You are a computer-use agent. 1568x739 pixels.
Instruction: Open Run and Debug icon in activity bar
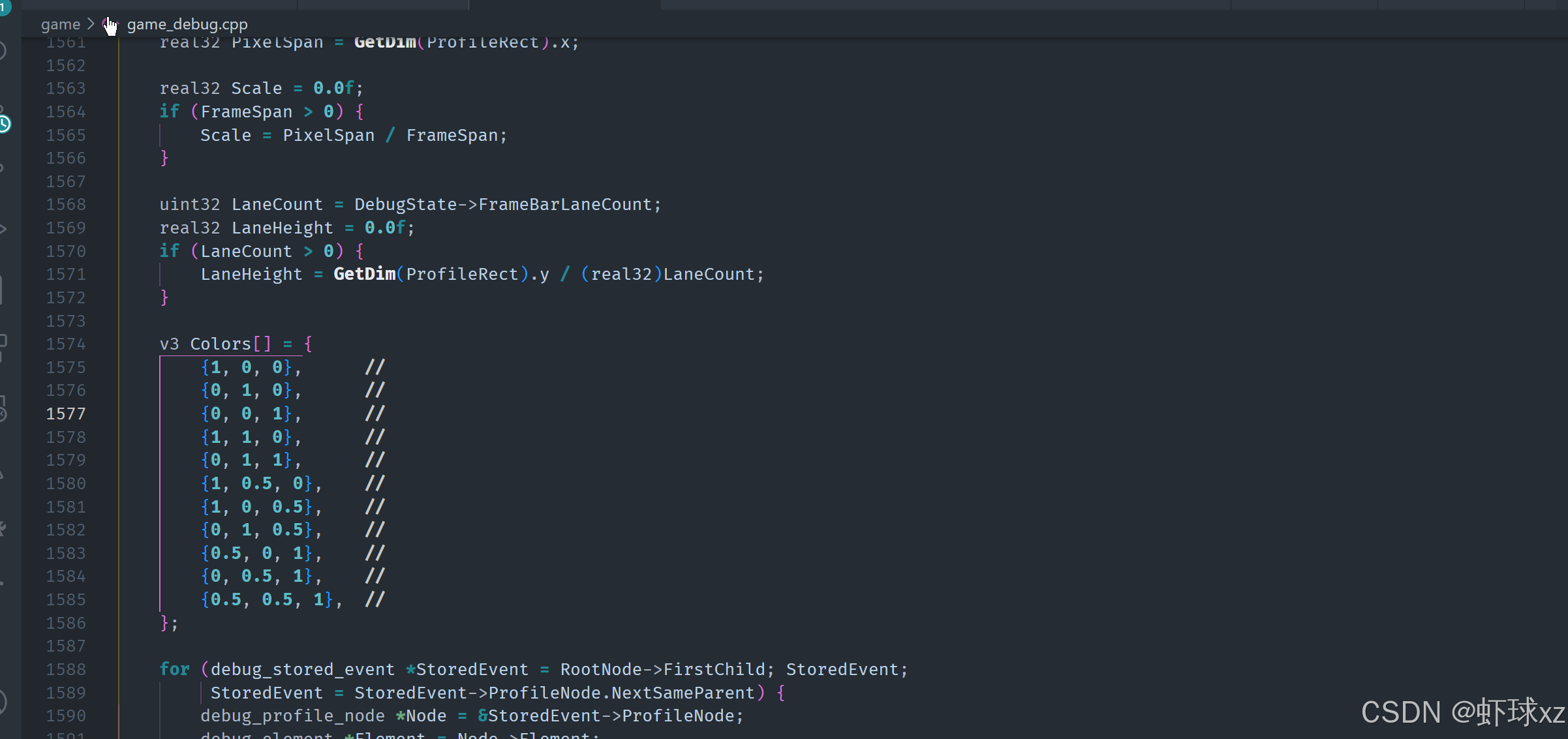3,228
